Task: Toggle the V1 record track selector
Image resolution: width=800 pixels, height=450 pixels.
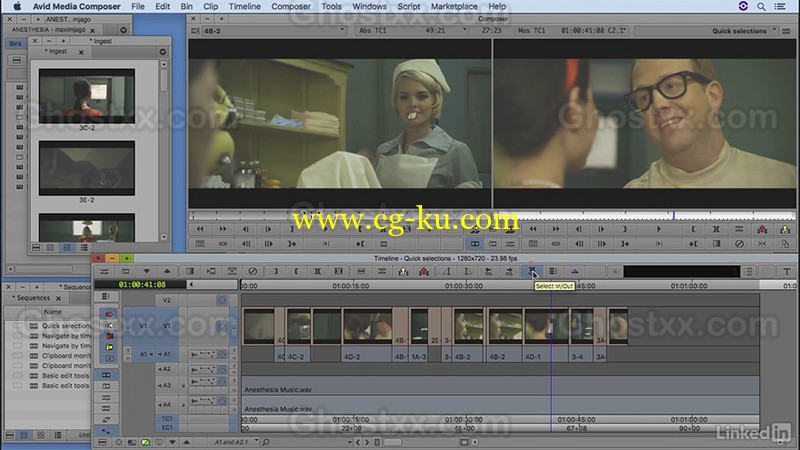Action: (166, 326)
